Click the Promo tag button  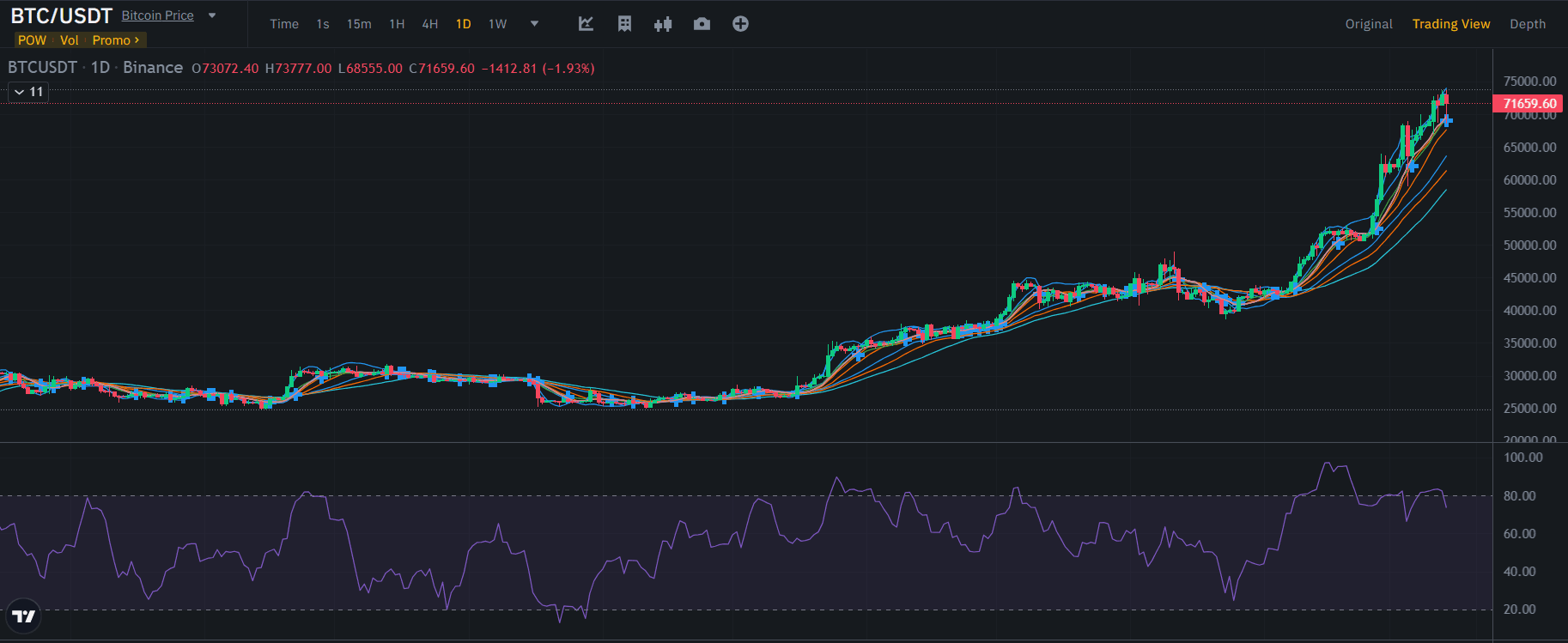(115, 40)
